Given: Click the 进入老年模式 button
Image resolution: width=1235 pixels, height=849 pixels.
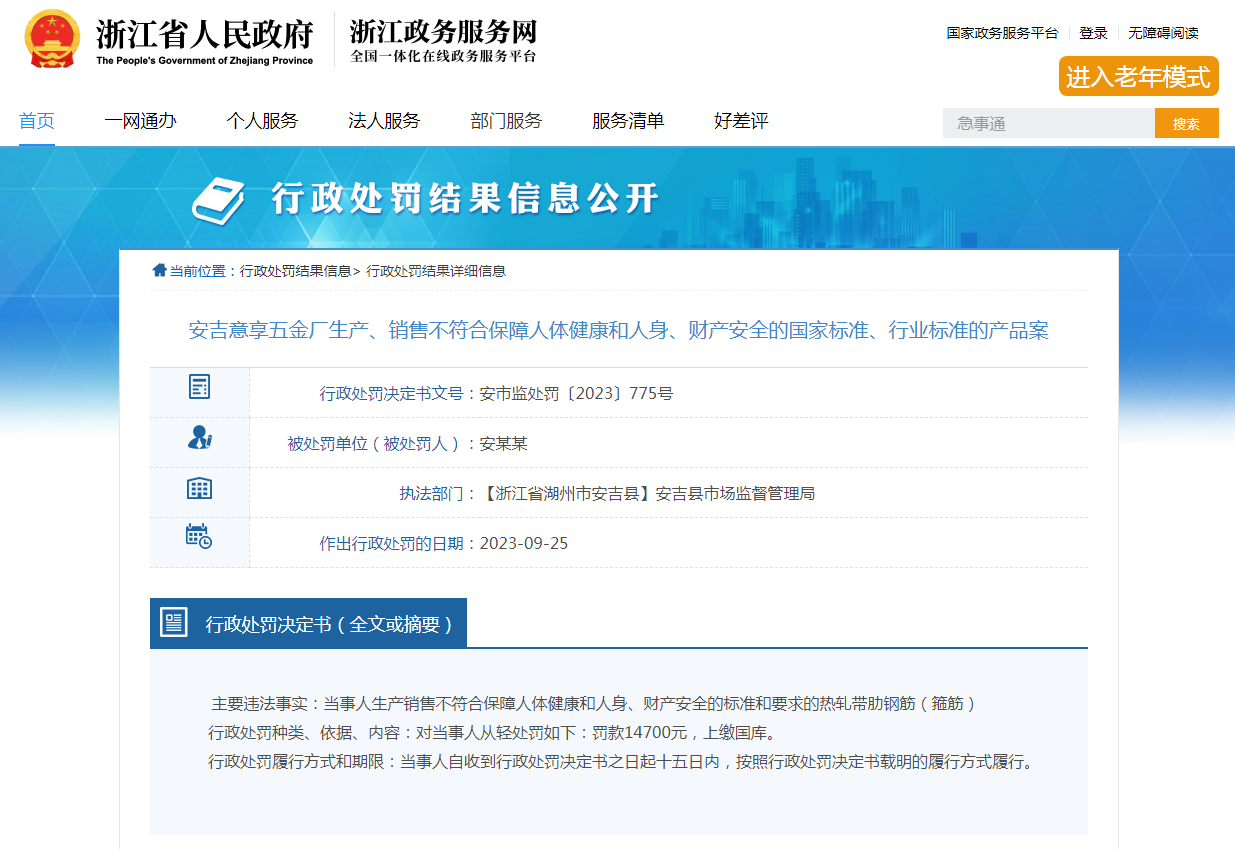Looking at the screenshot, I should (1138, 76).
